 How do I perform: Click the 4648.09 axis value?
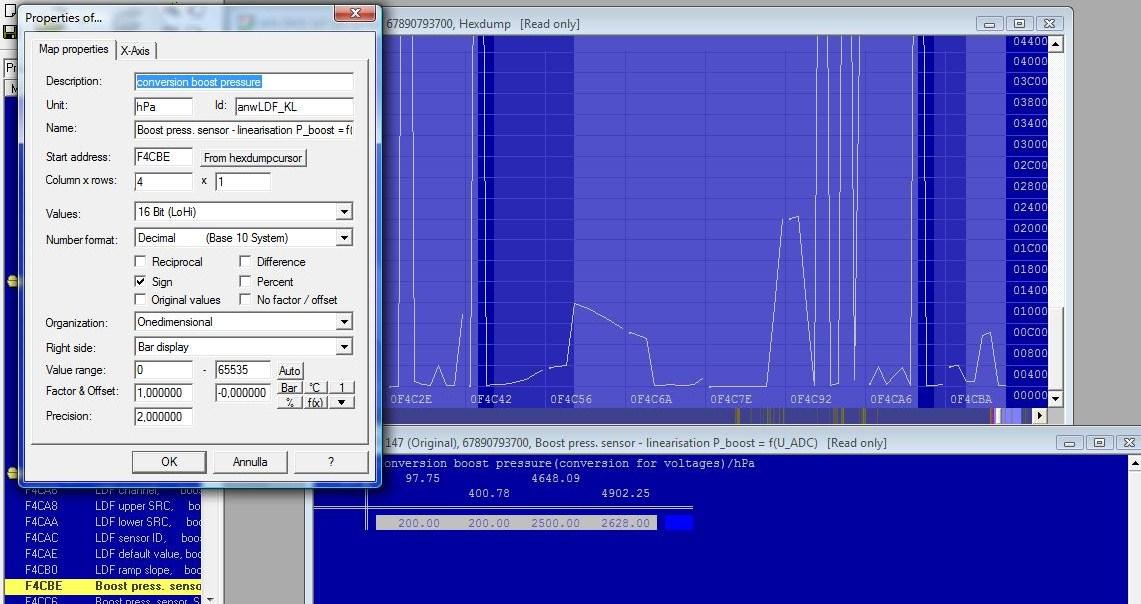pos(555,478)
